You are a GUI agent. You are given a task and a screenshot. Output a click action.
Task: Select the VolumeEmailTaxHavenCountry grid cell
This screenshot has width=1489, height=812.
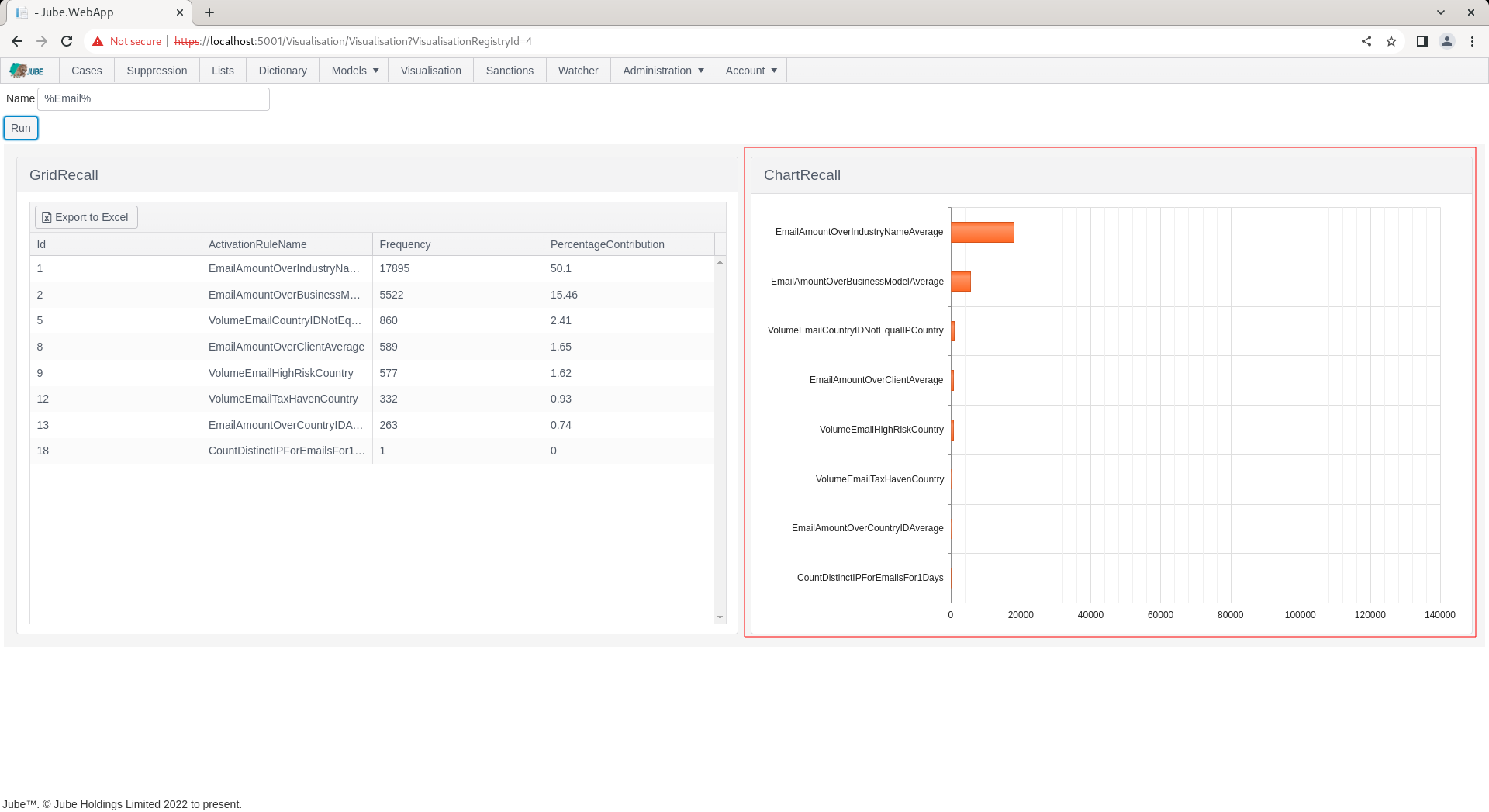tap(287, 399)
